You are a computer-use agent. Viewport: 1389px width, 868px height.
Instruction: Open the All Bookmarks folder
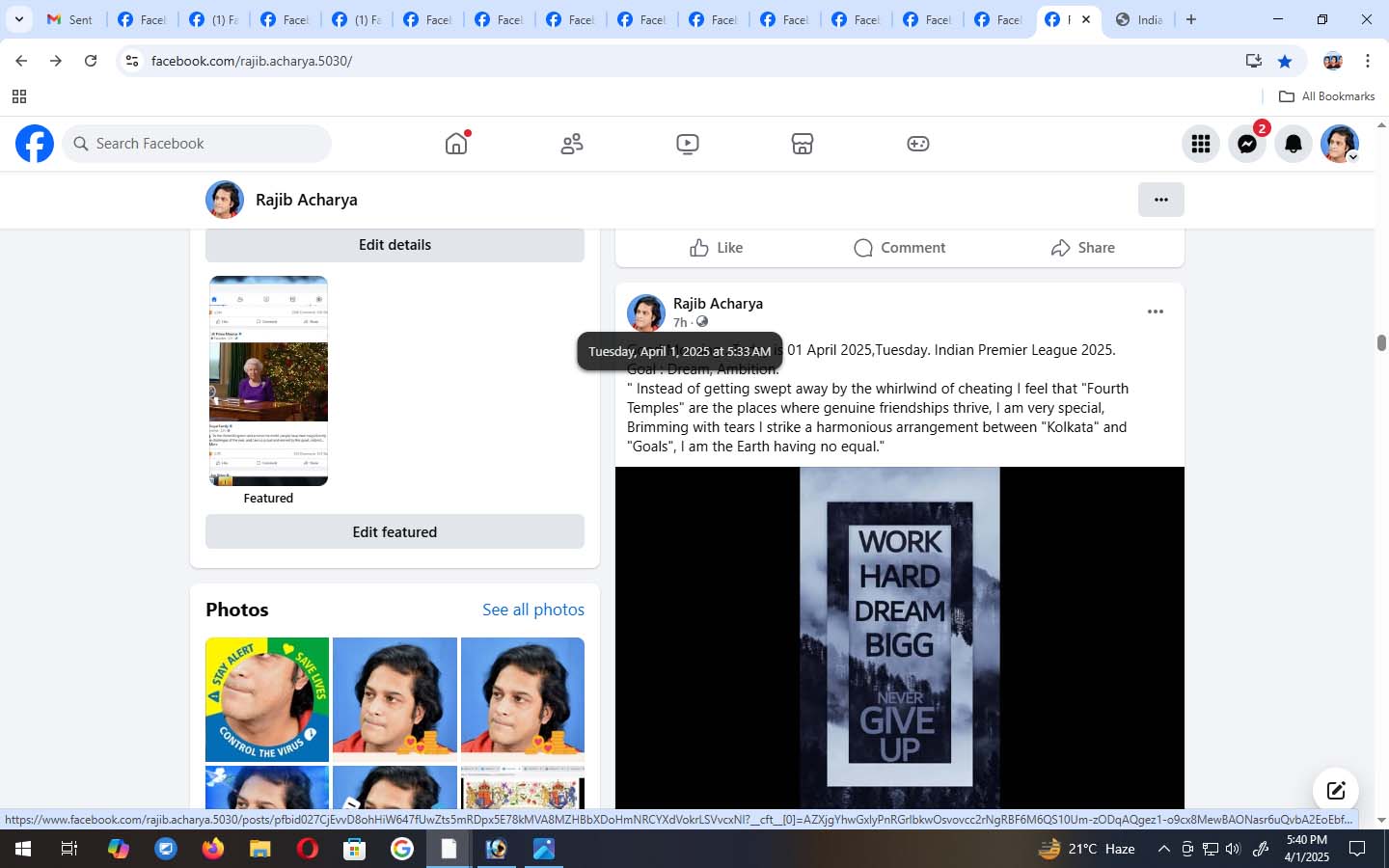pos(1326,96)
